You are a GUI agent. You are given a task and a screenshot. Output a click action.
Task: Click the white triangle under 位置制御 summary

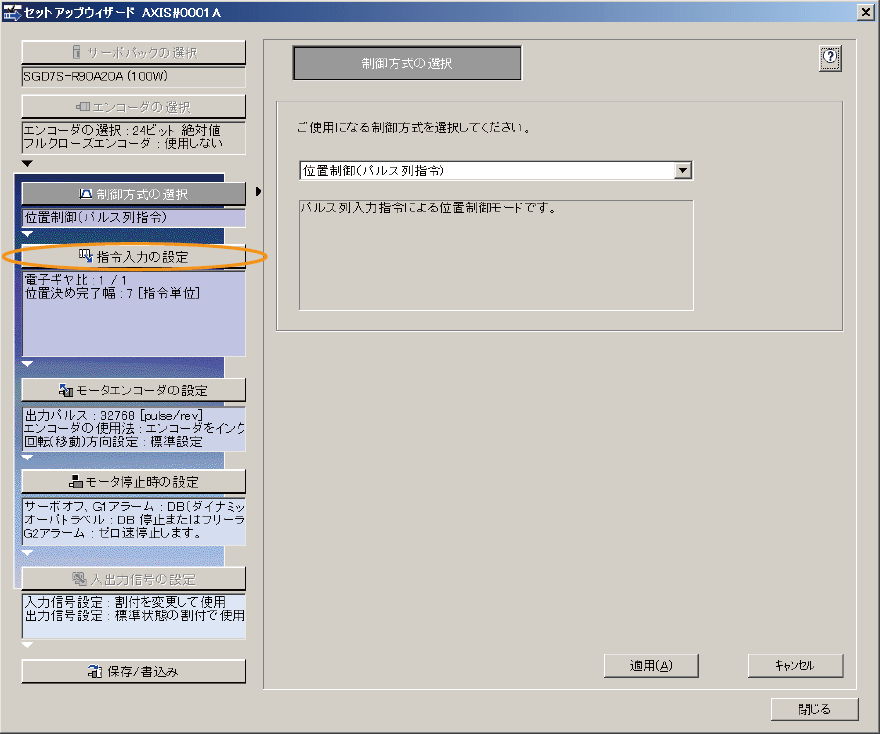coord(27,233)
